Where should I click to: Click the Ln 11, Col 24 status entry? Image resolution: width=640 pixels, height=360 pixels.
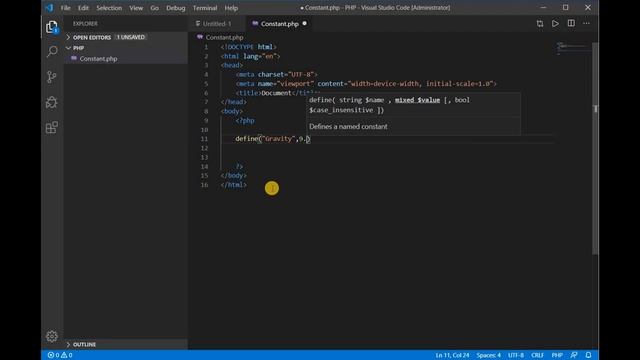coord(452,355)
